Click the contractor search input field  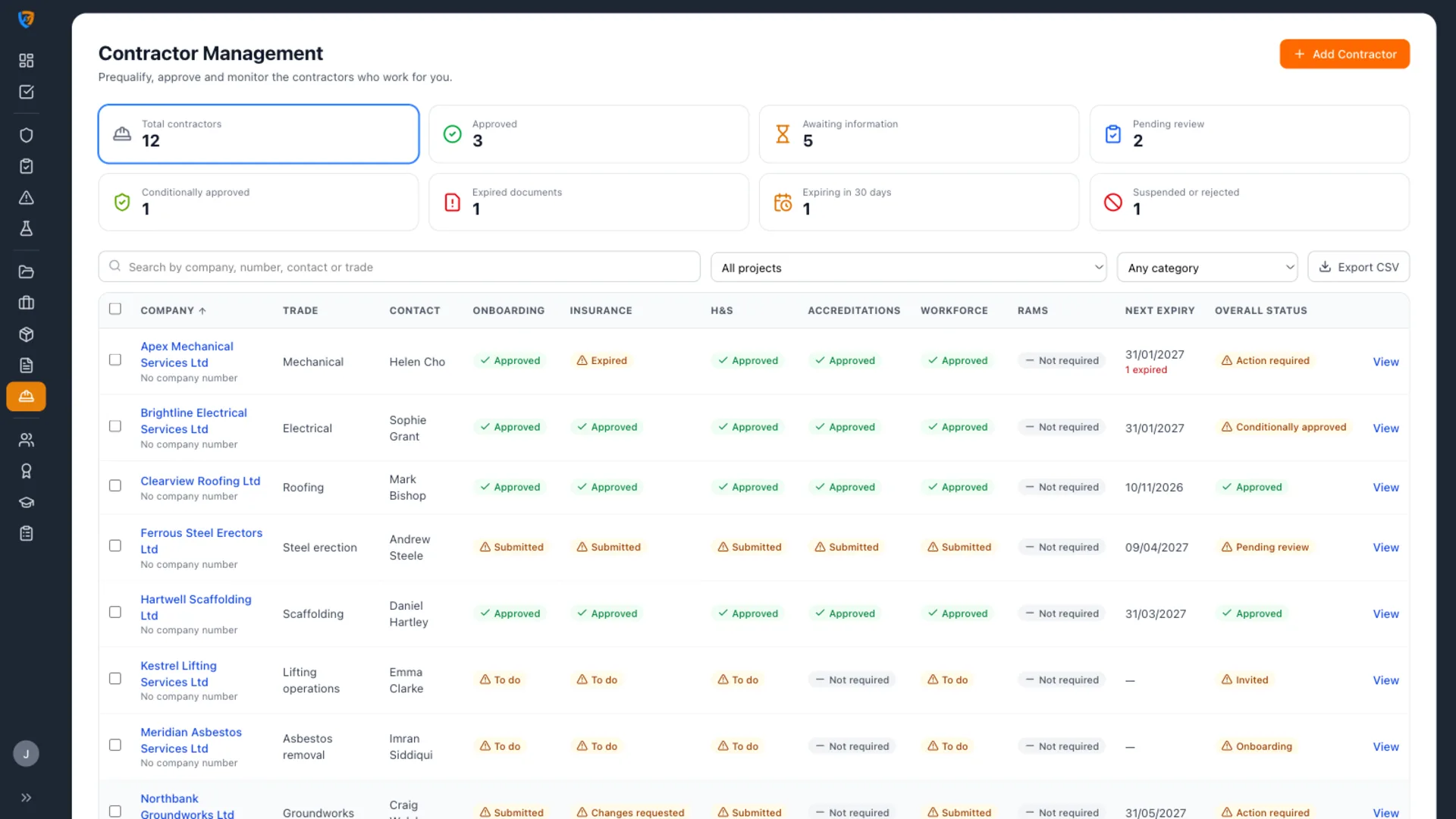[x=400, y=267]
